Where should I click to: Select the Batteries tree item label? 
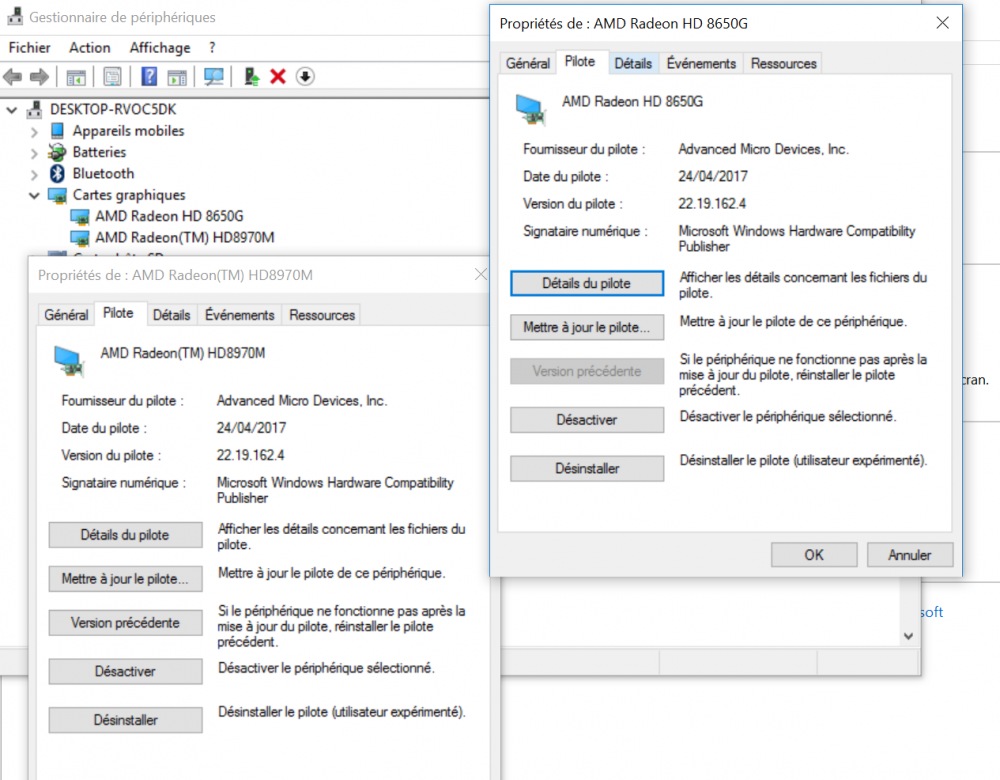pos(99,152)
